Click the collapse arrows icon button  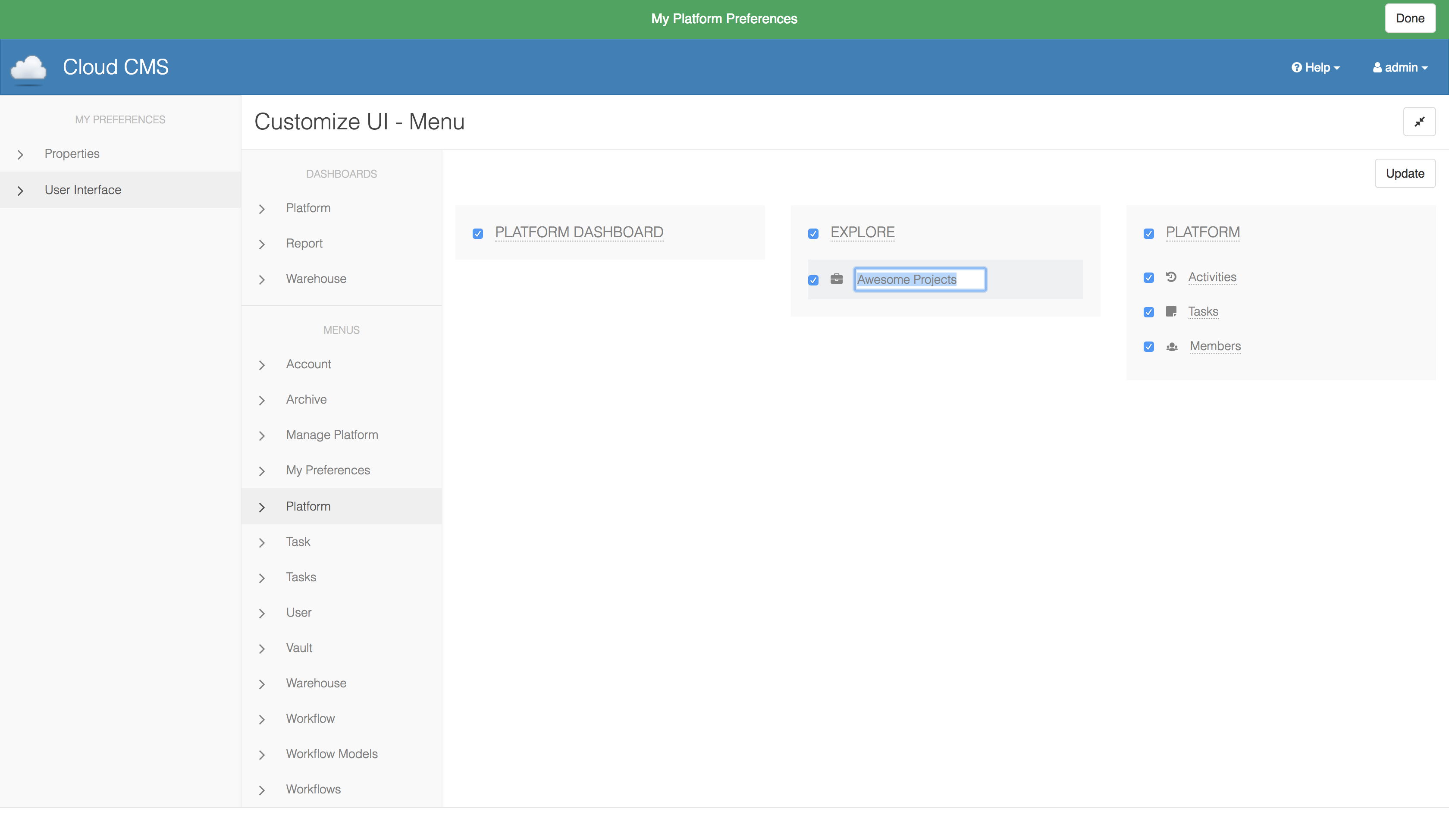(x=1419, y=121)
